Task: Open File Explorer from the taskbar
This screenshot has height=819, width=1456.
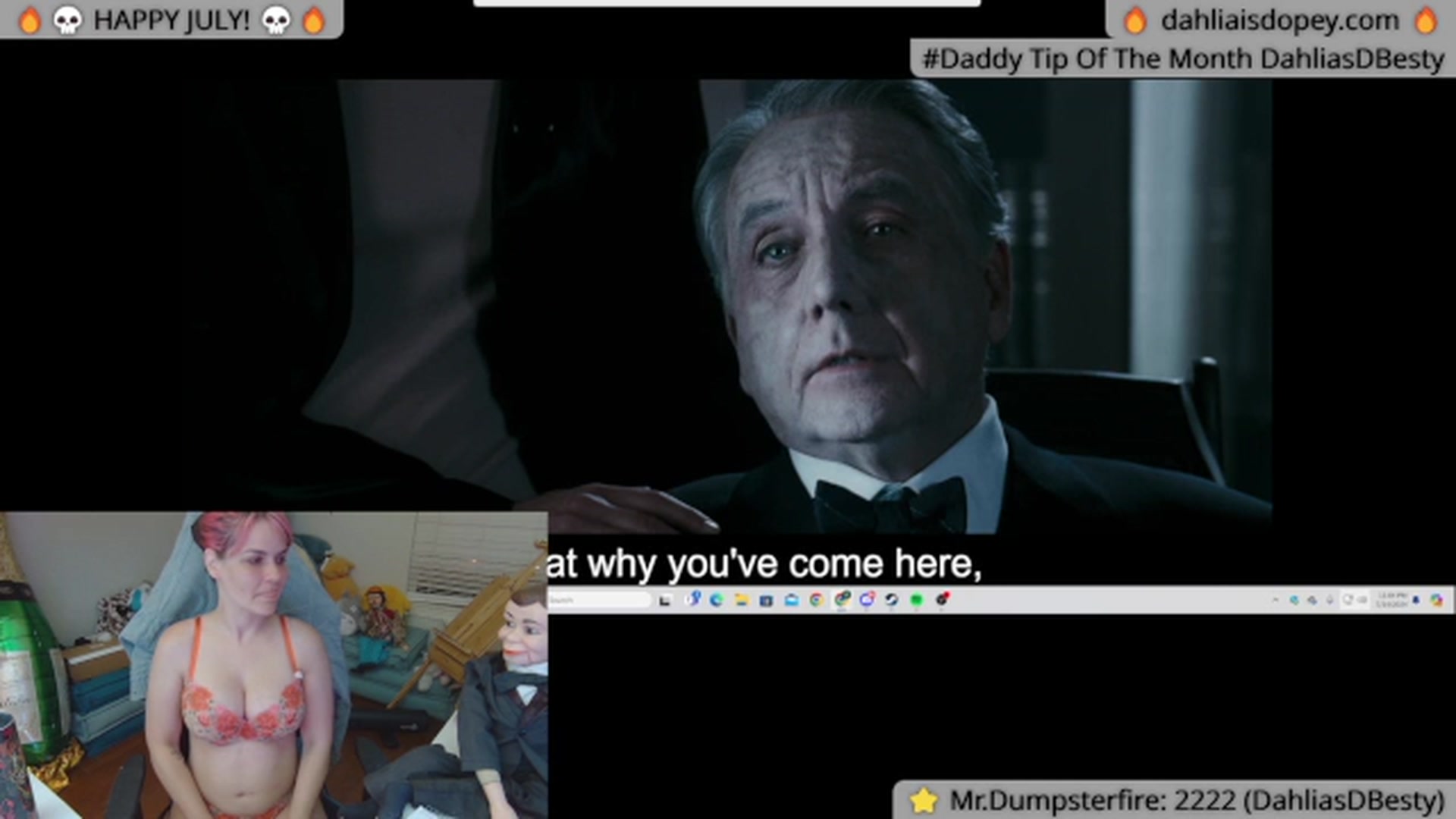Action: pos(742,600)
